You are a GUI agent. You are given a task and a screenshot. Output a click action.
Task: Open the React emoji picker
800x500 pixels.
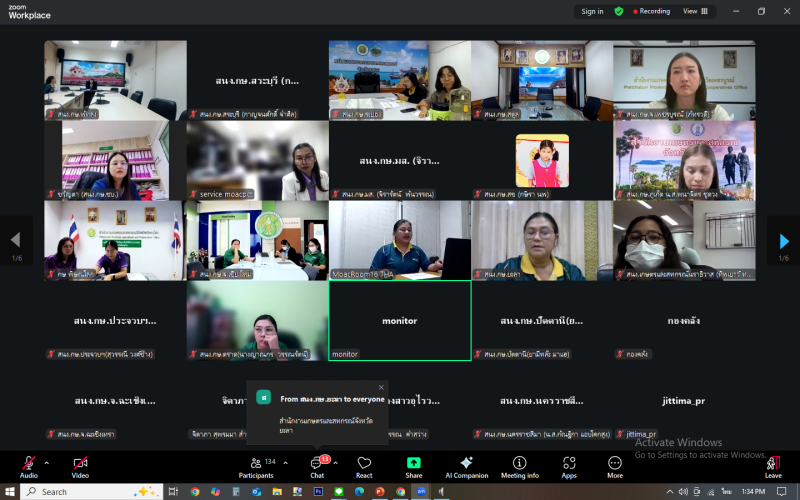pos(364,466)
